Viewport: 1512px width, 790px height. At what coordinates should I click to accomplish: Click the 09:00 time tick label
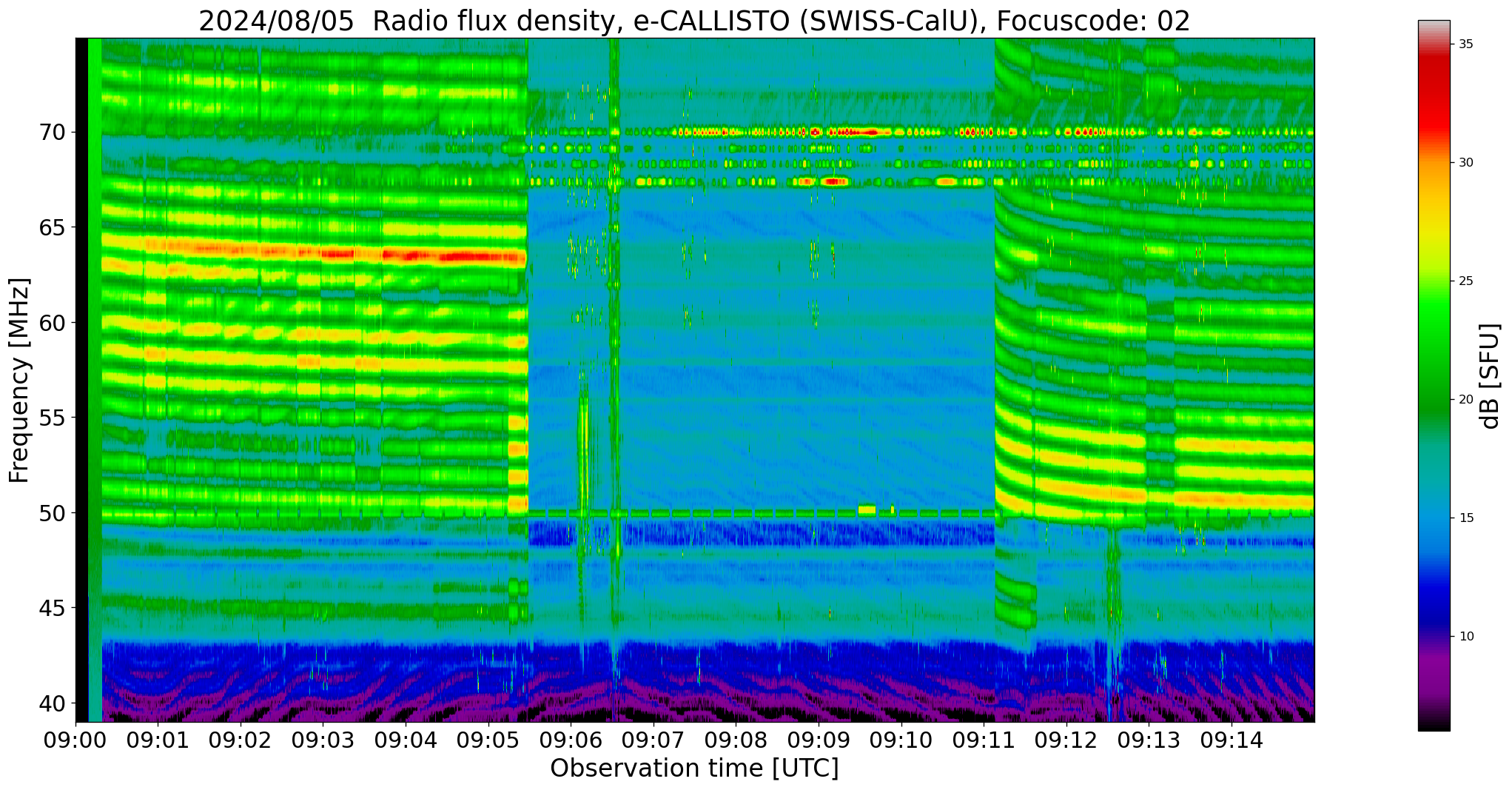pos(75,740)
